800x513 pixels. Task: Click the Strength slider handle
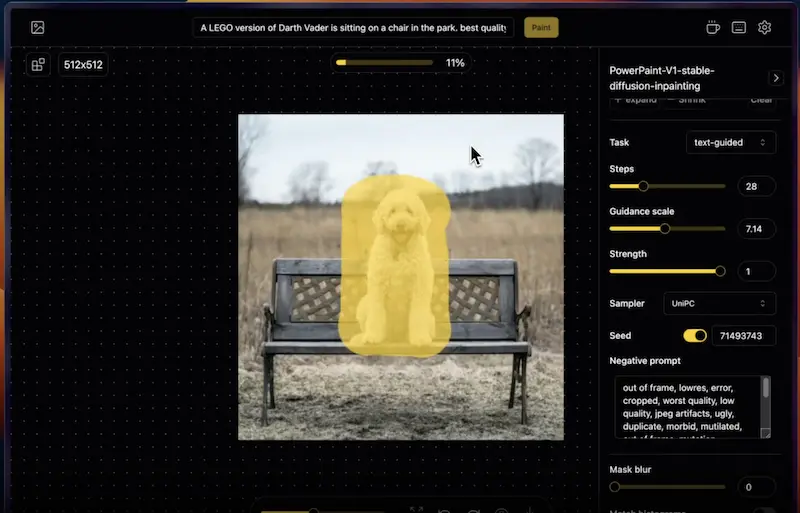pos(720,271)
